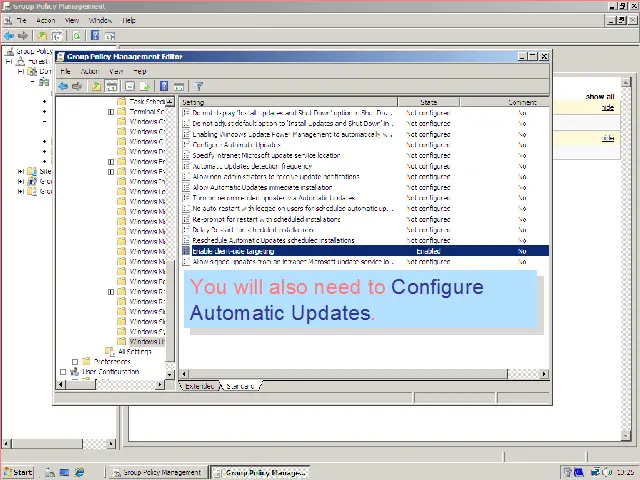The image size is (640, 480).
Task: Click scroll-down arrow of Editor tree scrollbar
Action: (x=170, y=374)
